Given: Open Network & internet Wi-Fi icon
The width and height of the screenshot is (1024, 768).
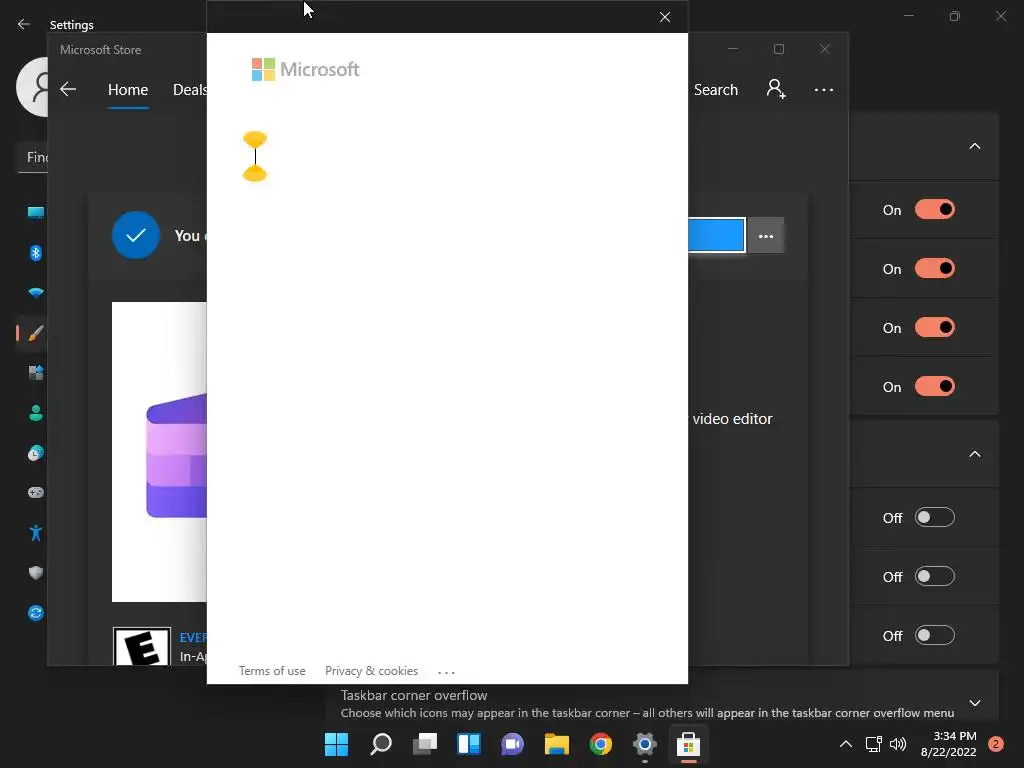Looking at the screenshot, I should (x=36, y=293).
